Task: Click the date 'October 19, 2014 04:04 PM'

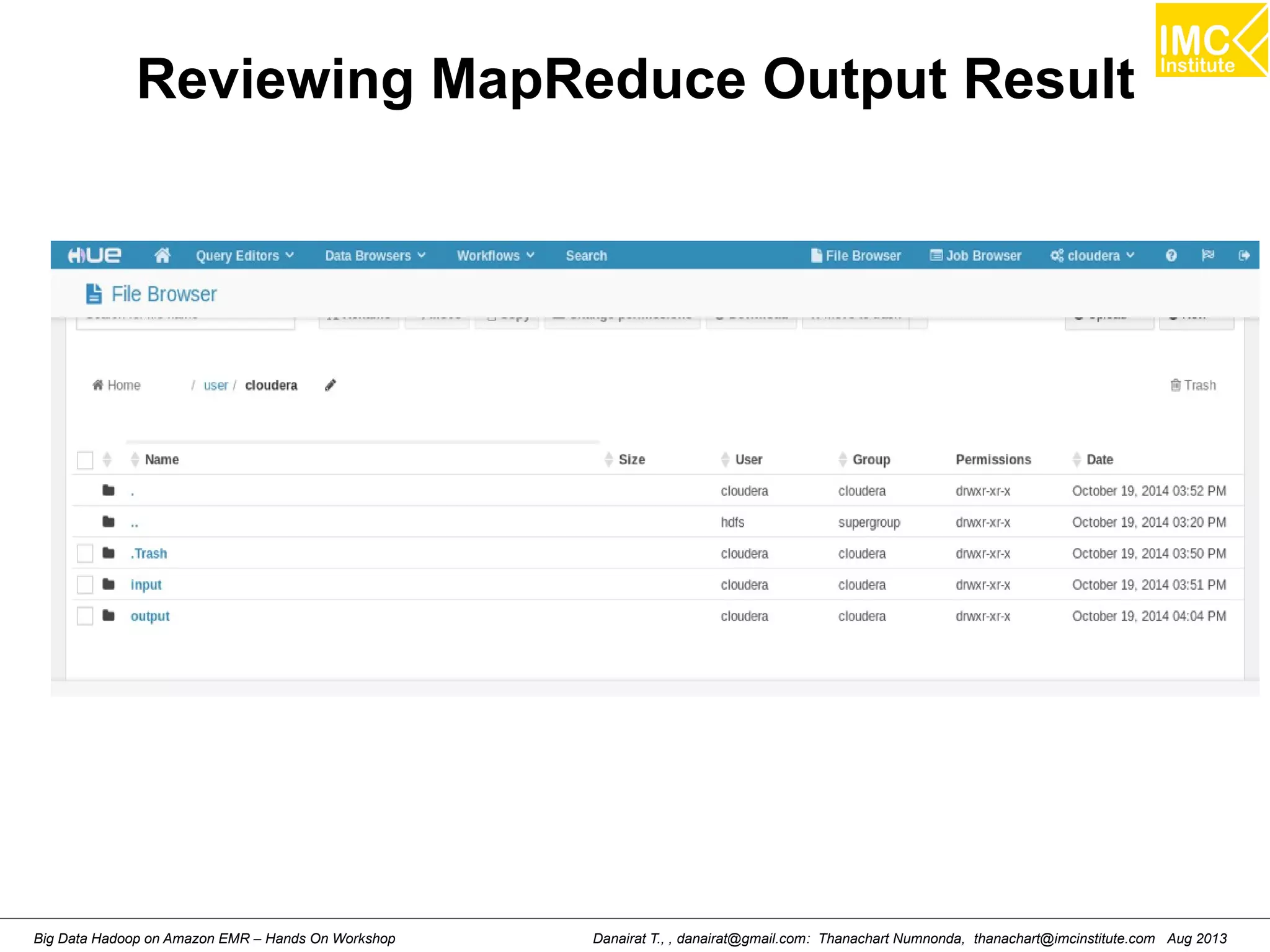Action: [1149, 616]
